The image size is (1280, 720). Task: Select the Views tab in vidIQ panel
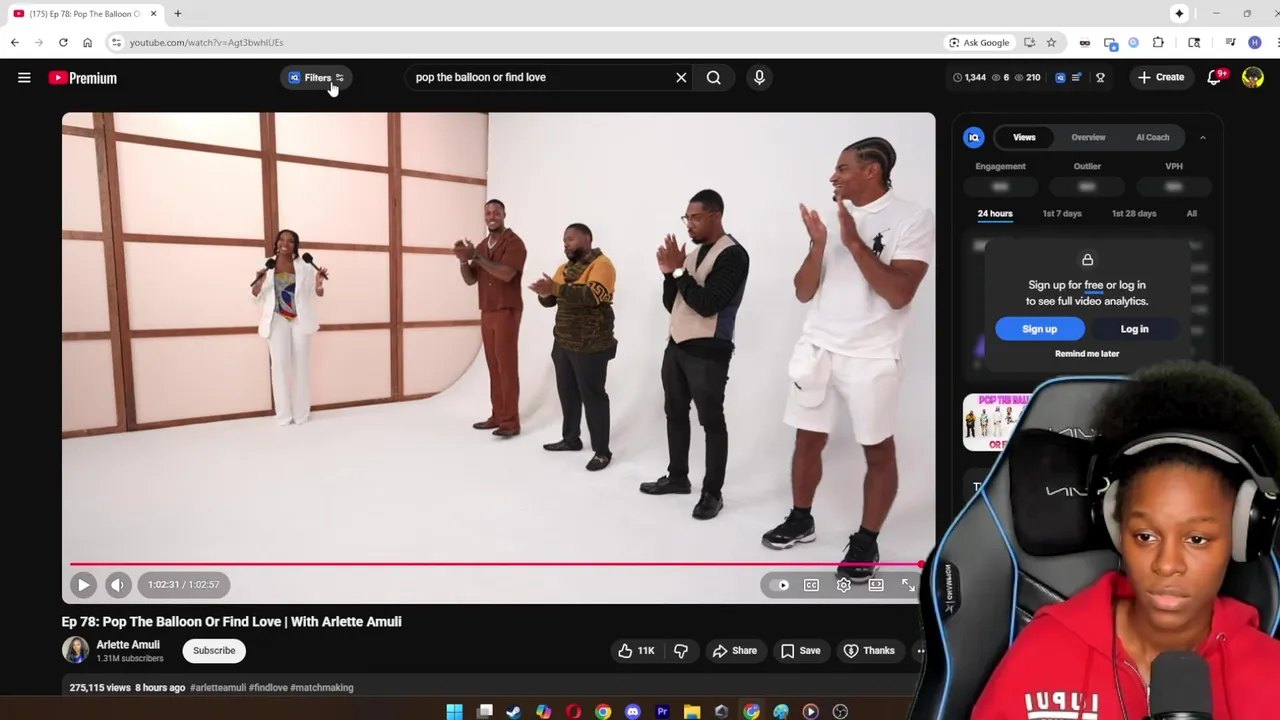click(x=1024, y=137)
